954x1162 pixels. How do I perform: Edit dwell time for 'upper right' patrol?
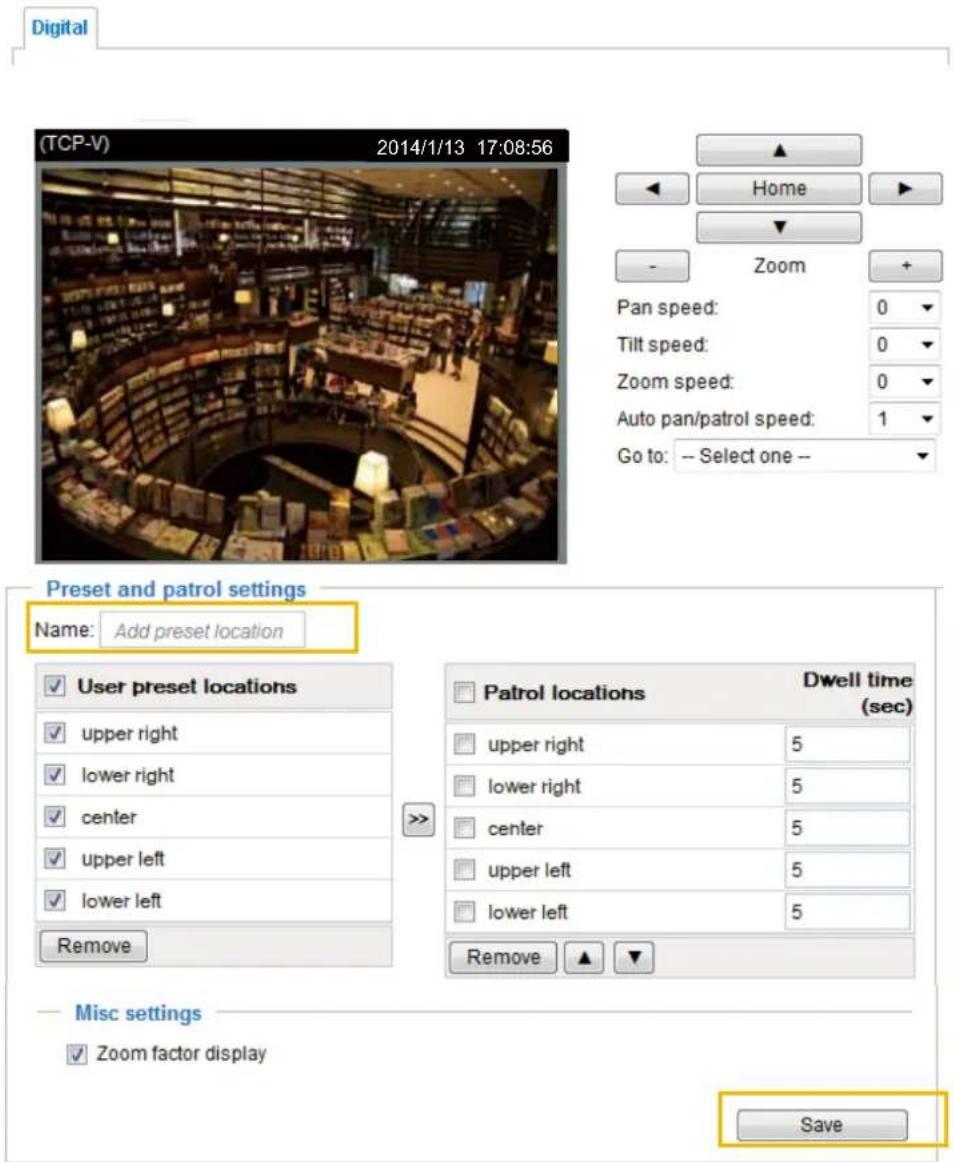click(847, 744)
